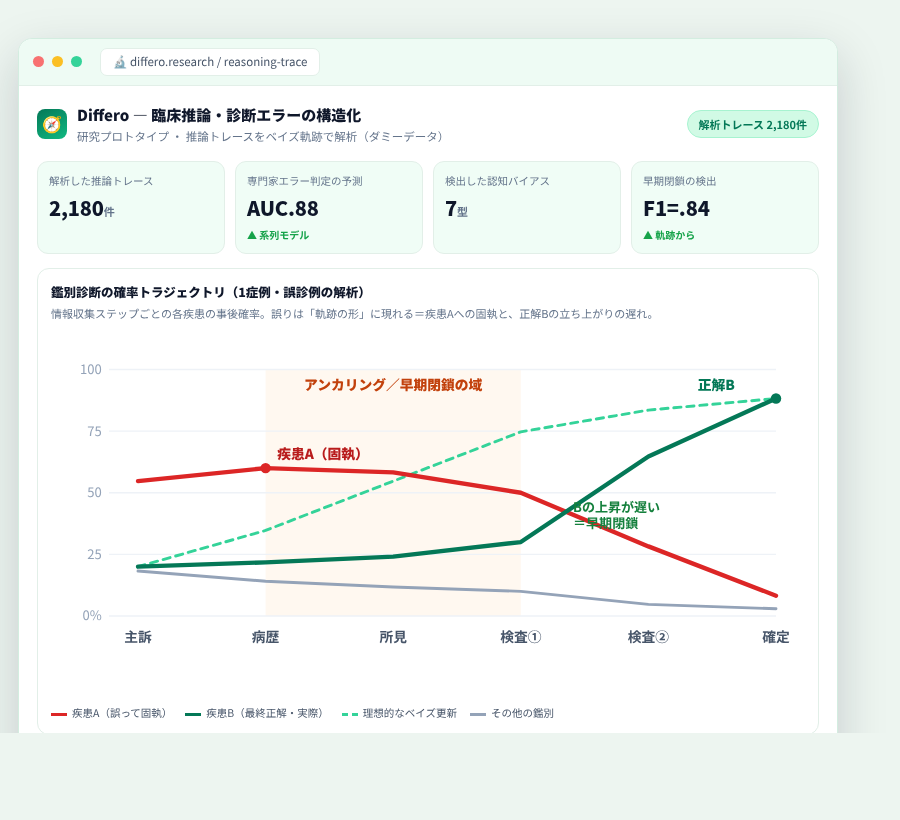Click the Bの上昇が遅い annotation
This screenshot has width=900, height=820.
[616, 507]
